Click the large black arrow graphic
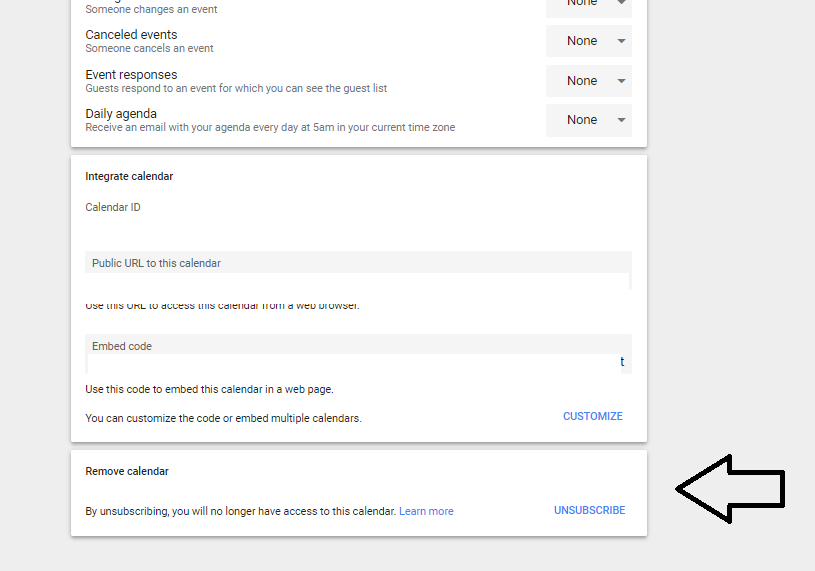 (730, 489)
